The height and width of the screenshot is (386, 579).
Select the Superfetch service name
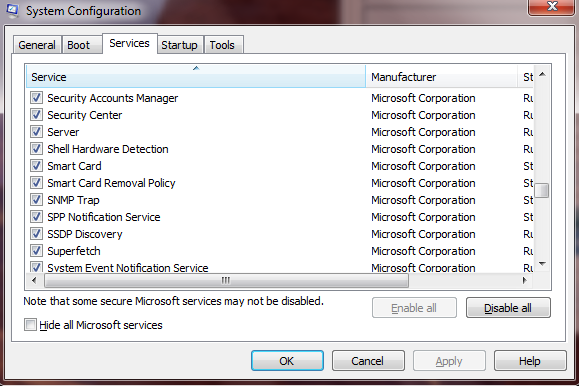tap(74, 251)
